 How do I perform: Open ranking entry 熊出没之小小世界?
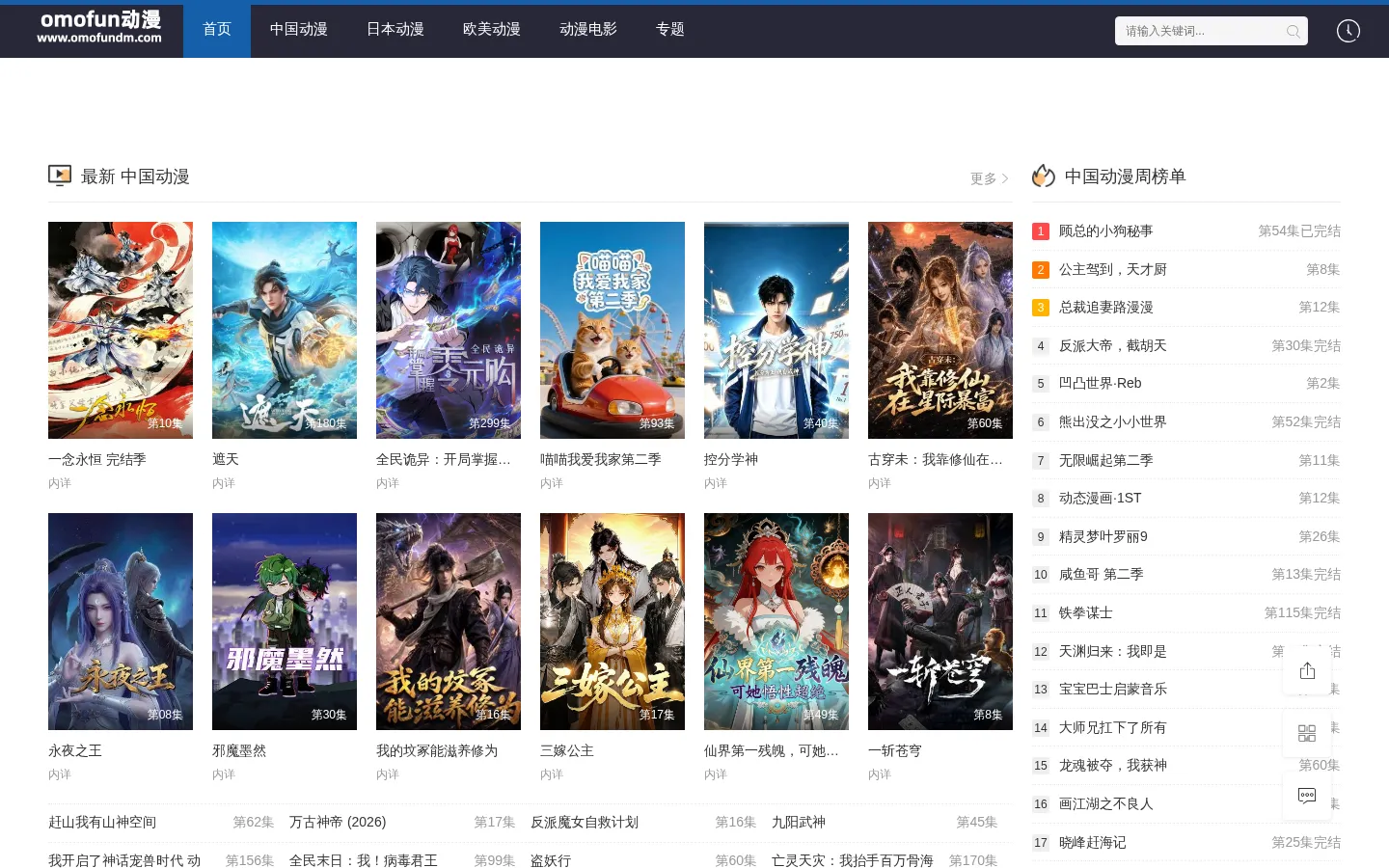click(1113, 421)
